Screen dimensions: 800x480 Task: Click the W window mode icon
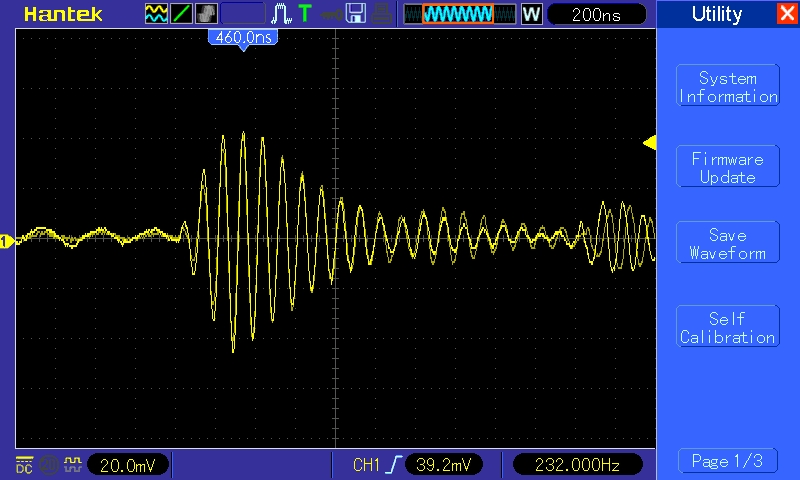(531, 14)
